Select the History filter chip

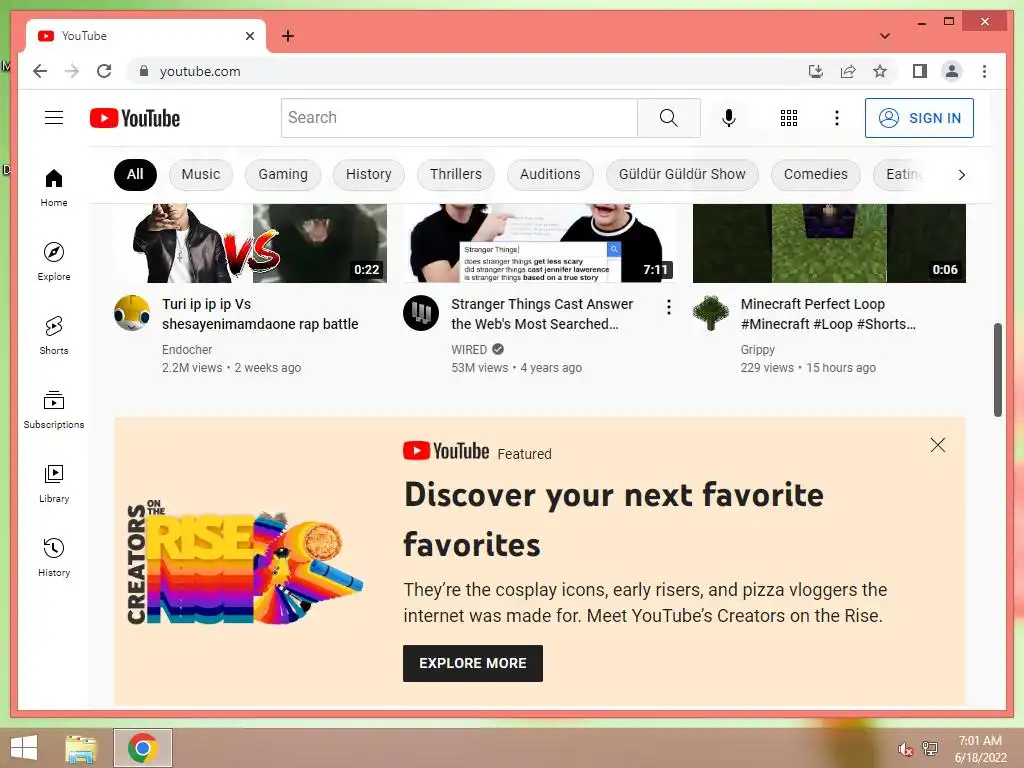368,174
